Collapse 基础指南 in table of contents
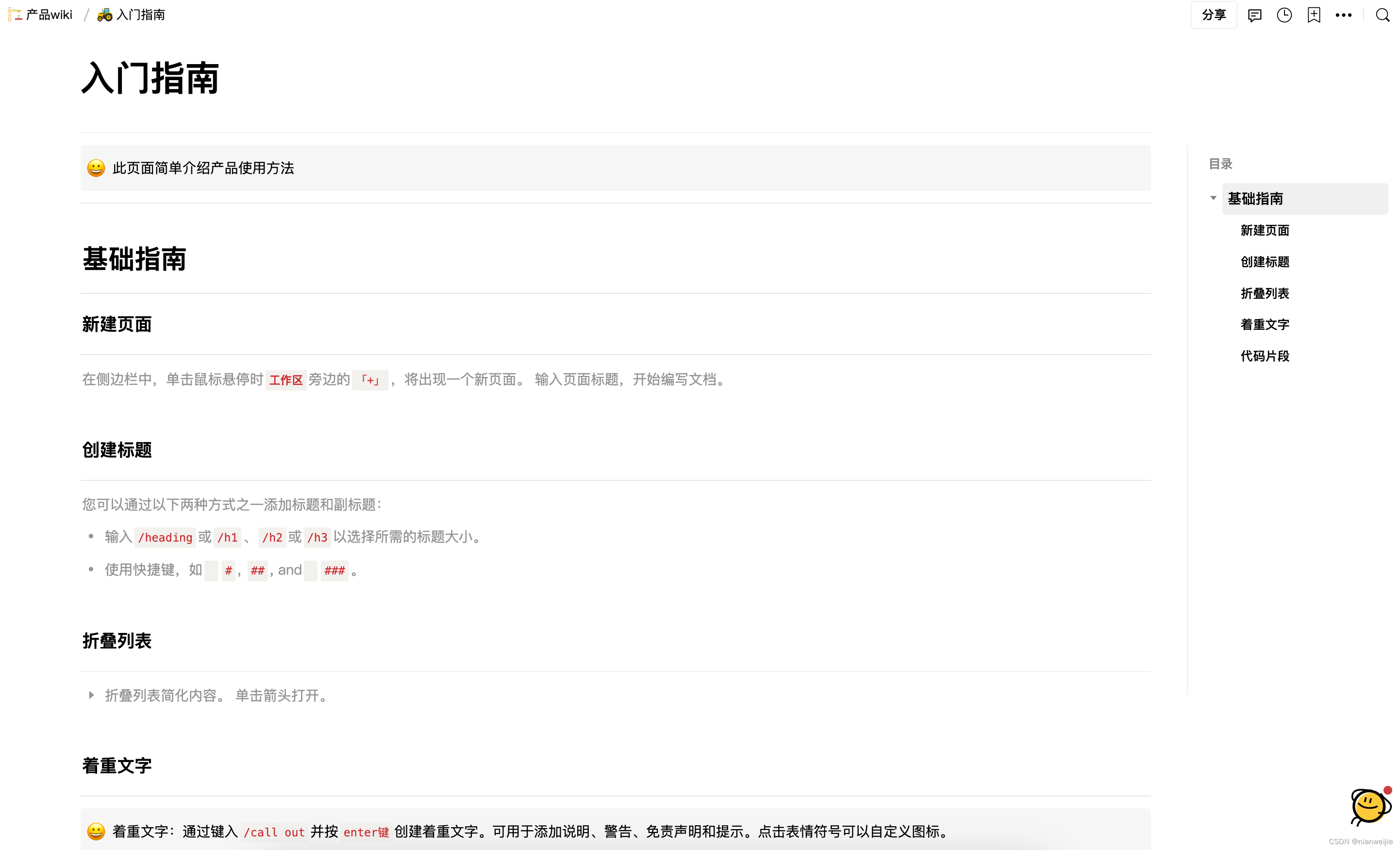Viewport: 1400px width, 850px height. pyautogui.click(x=1213, y=199)
